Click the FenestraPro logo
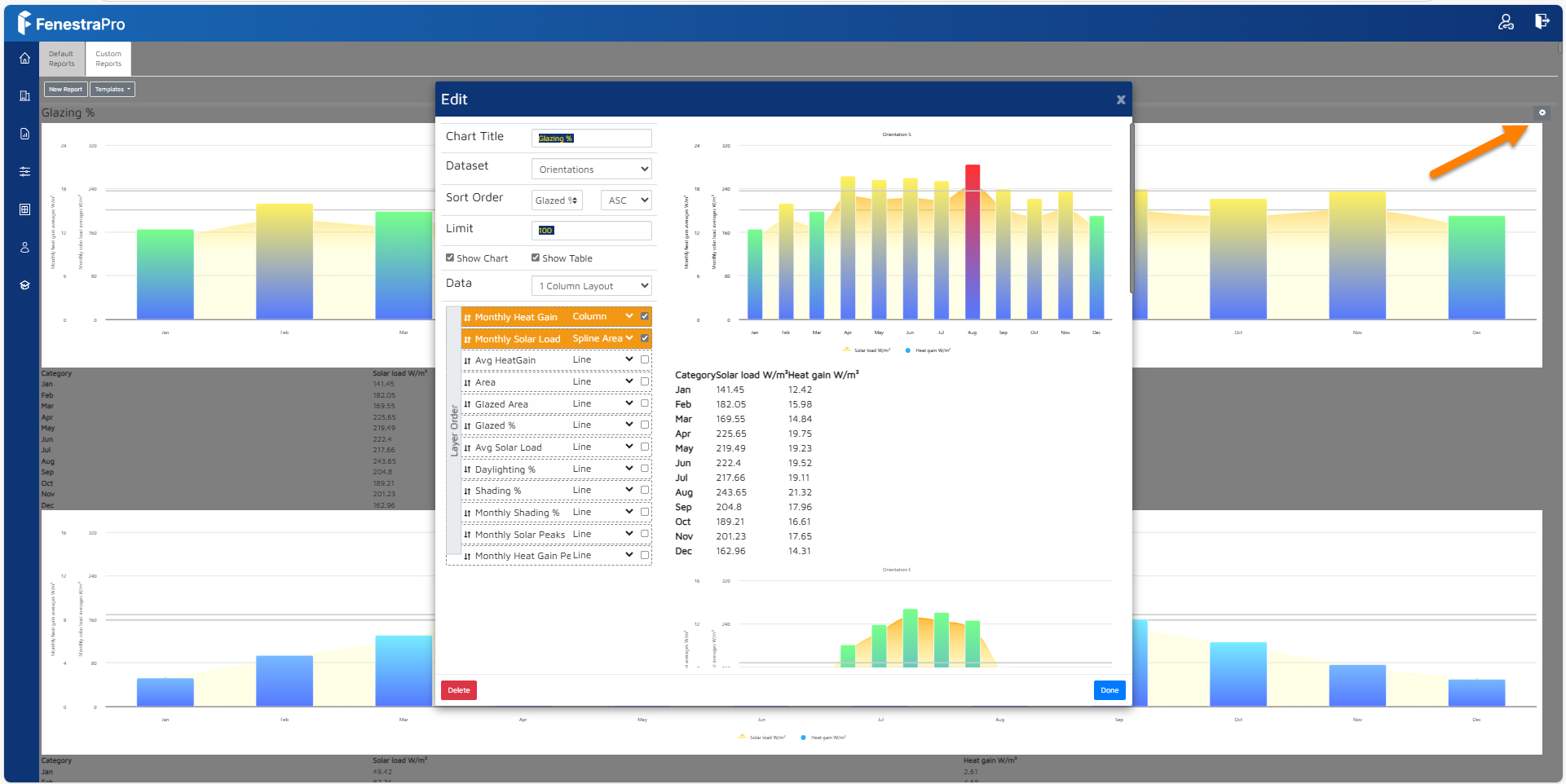The image size is (1566, 784). coord(72,24)
